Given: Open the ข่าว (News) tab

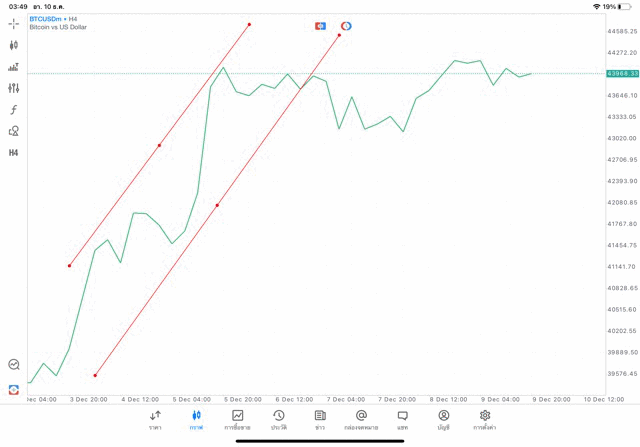Looking at the screenshot, I should pos(320,419).
